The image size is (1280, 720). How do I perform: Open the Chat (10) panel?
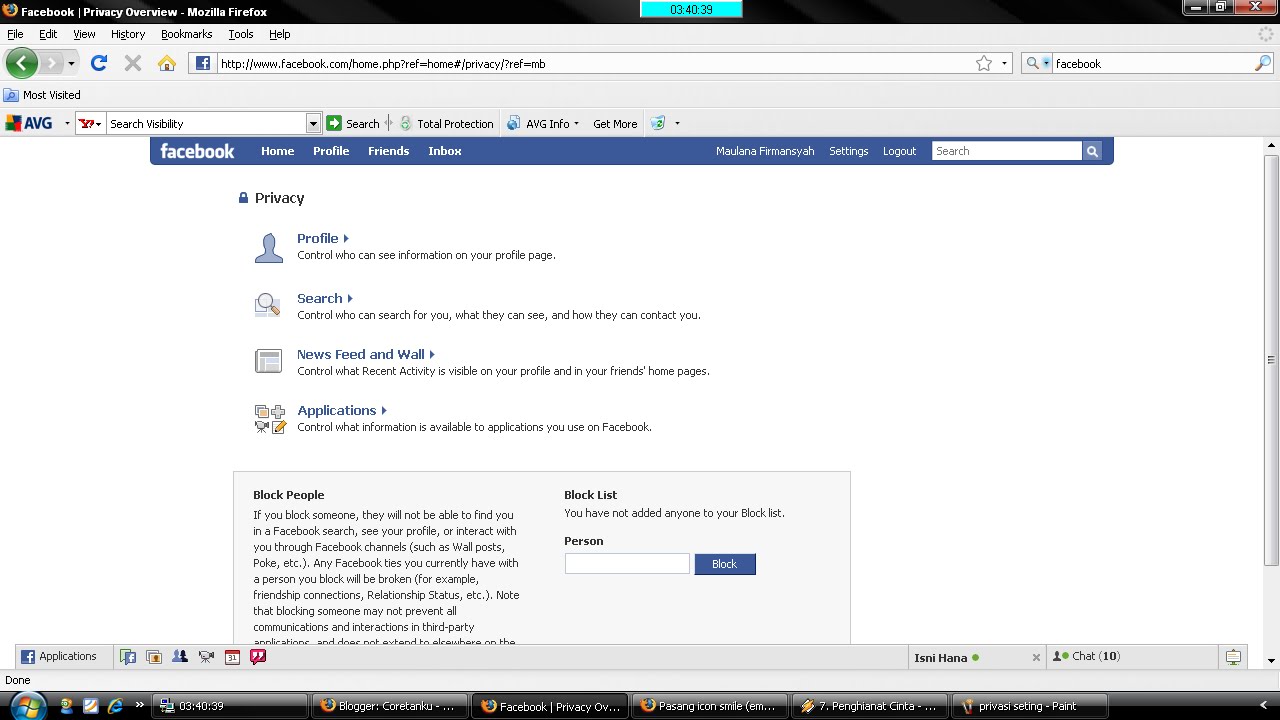coord(1132,657)
